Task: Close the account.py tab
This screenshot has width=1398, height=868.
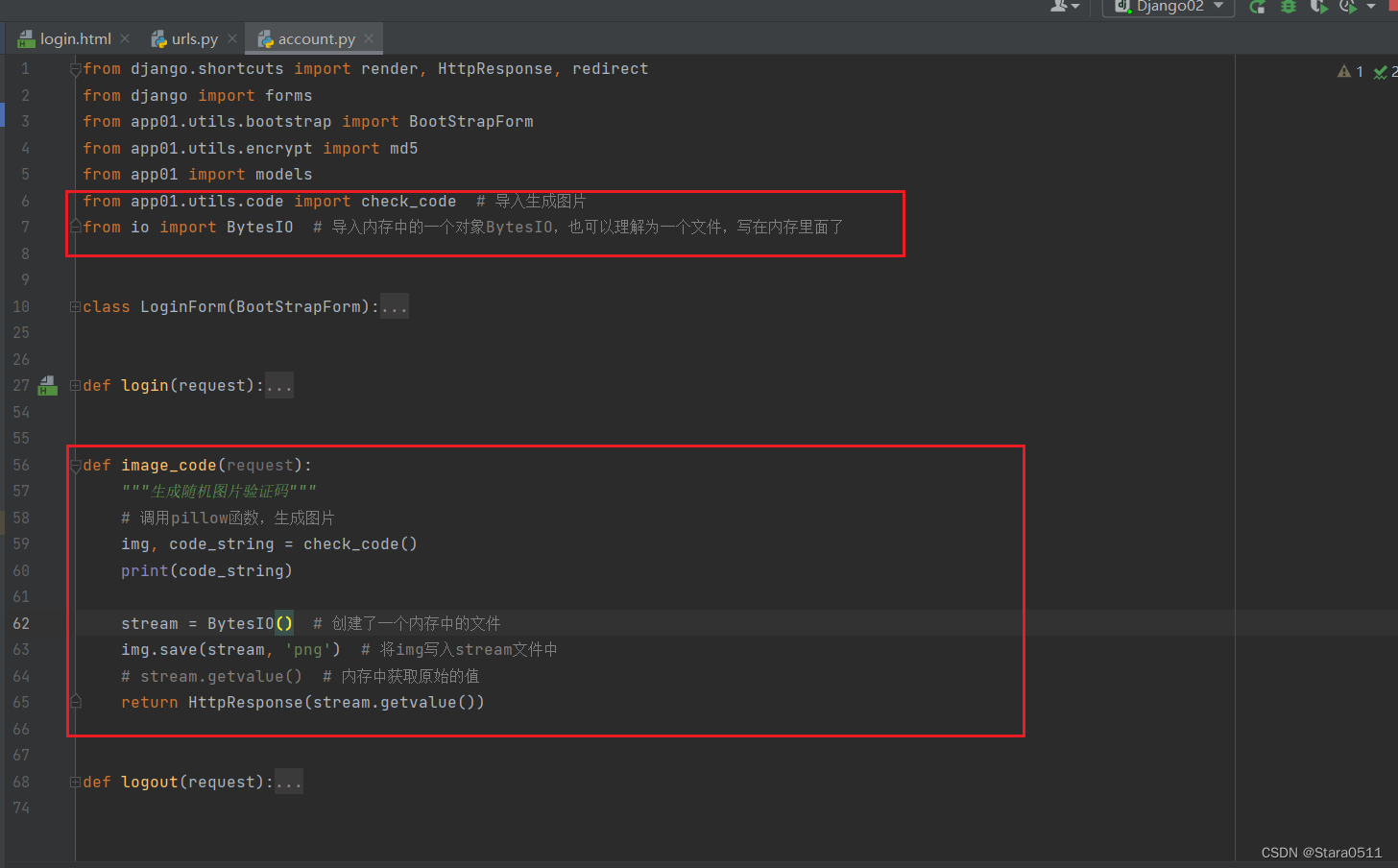Action: coord(369,38)
